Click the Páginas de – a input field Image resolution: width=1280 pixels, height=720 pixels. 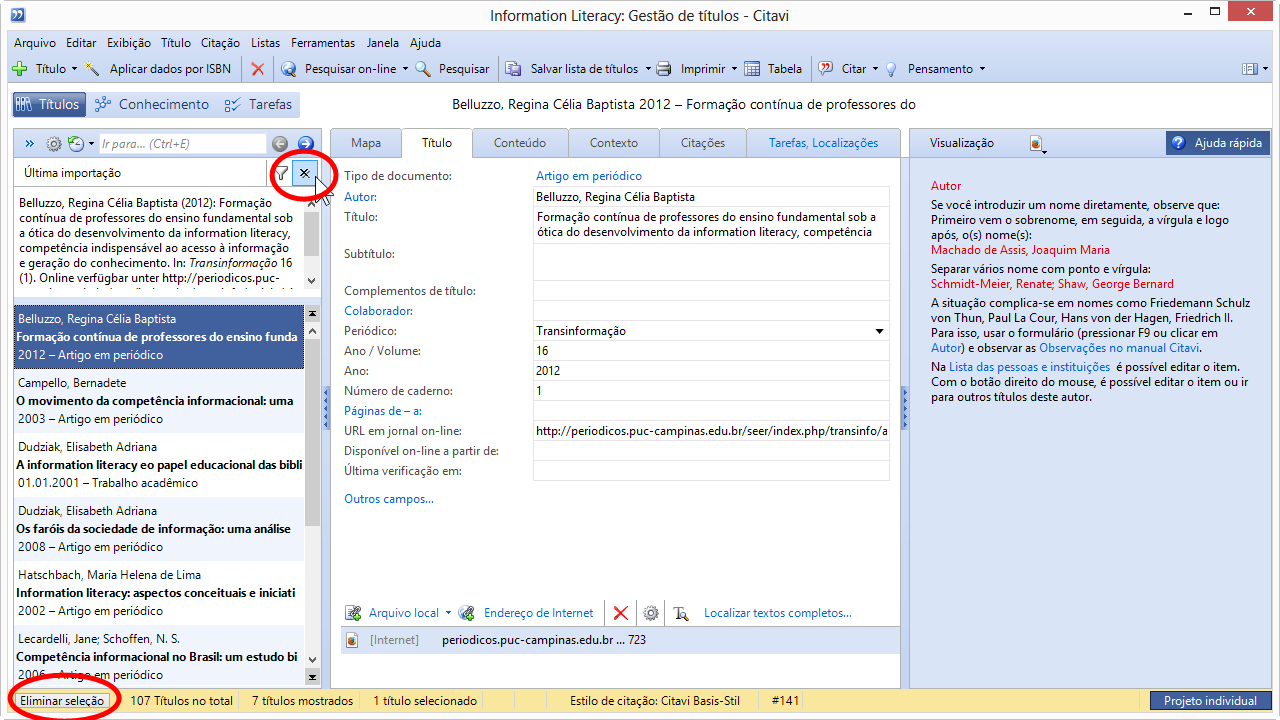(711, 411)
